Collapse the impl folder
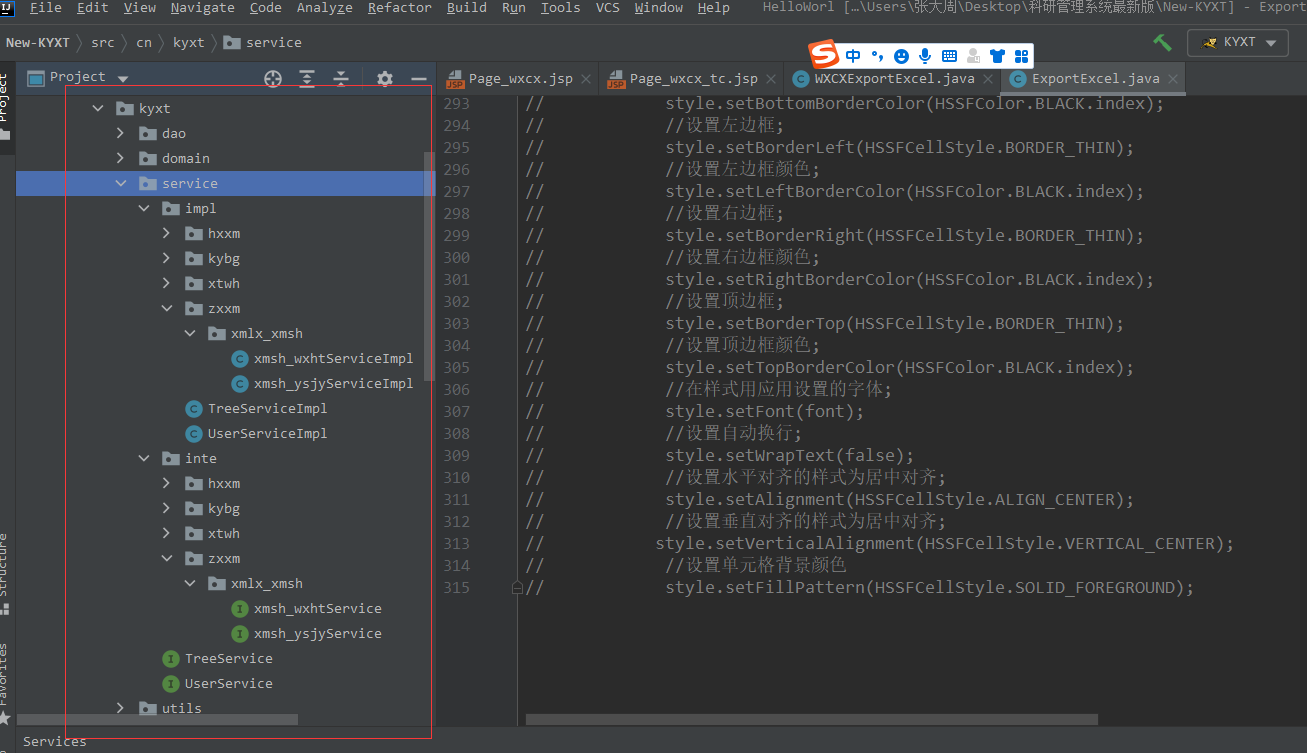The width and height of the screenshot is (1307, 753). [144, 208]
